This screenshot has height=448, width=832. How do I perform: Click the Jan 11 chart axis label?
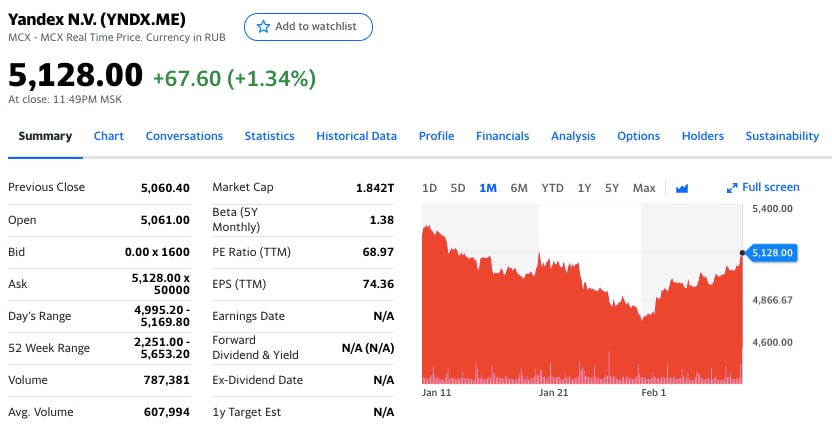point(436,393)
